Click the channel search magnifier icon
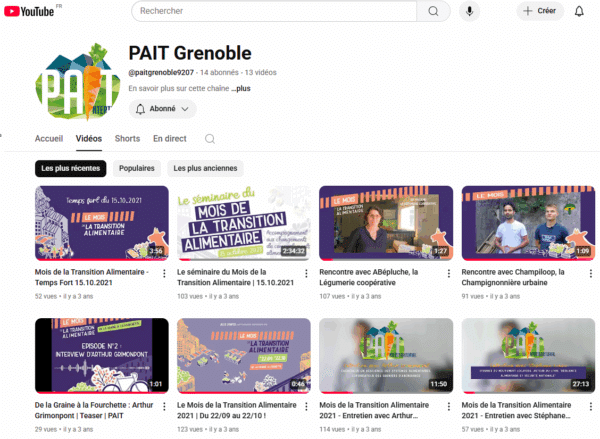This screenshot has width=600, height=439. point(210,139)
